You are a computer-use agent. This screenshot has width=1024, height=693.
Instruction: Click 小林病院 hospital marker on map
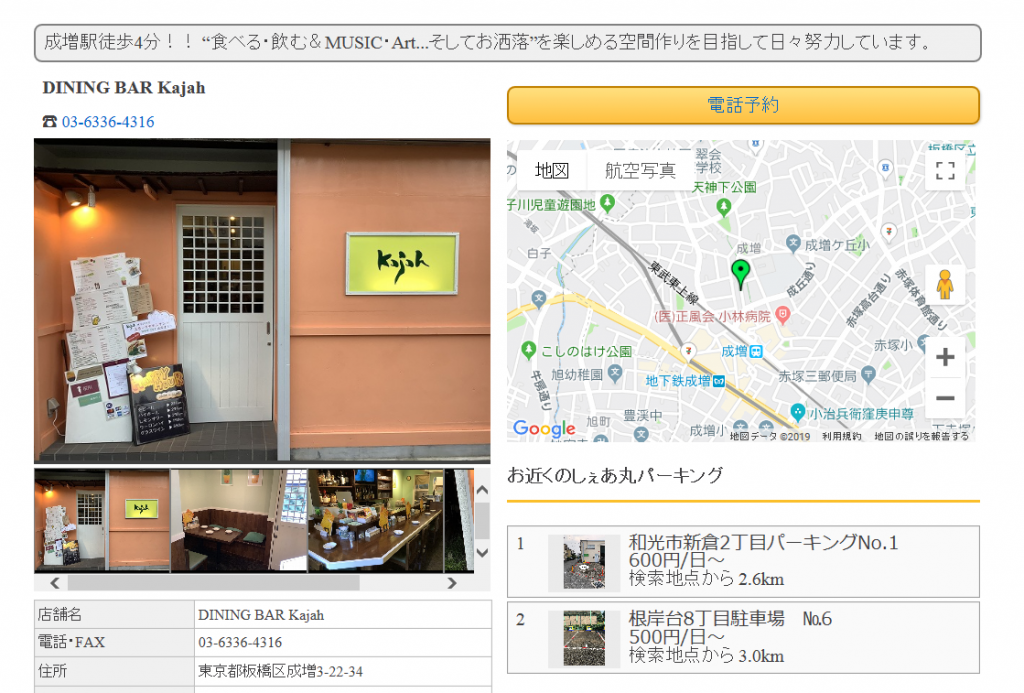[x=782, y=316]
